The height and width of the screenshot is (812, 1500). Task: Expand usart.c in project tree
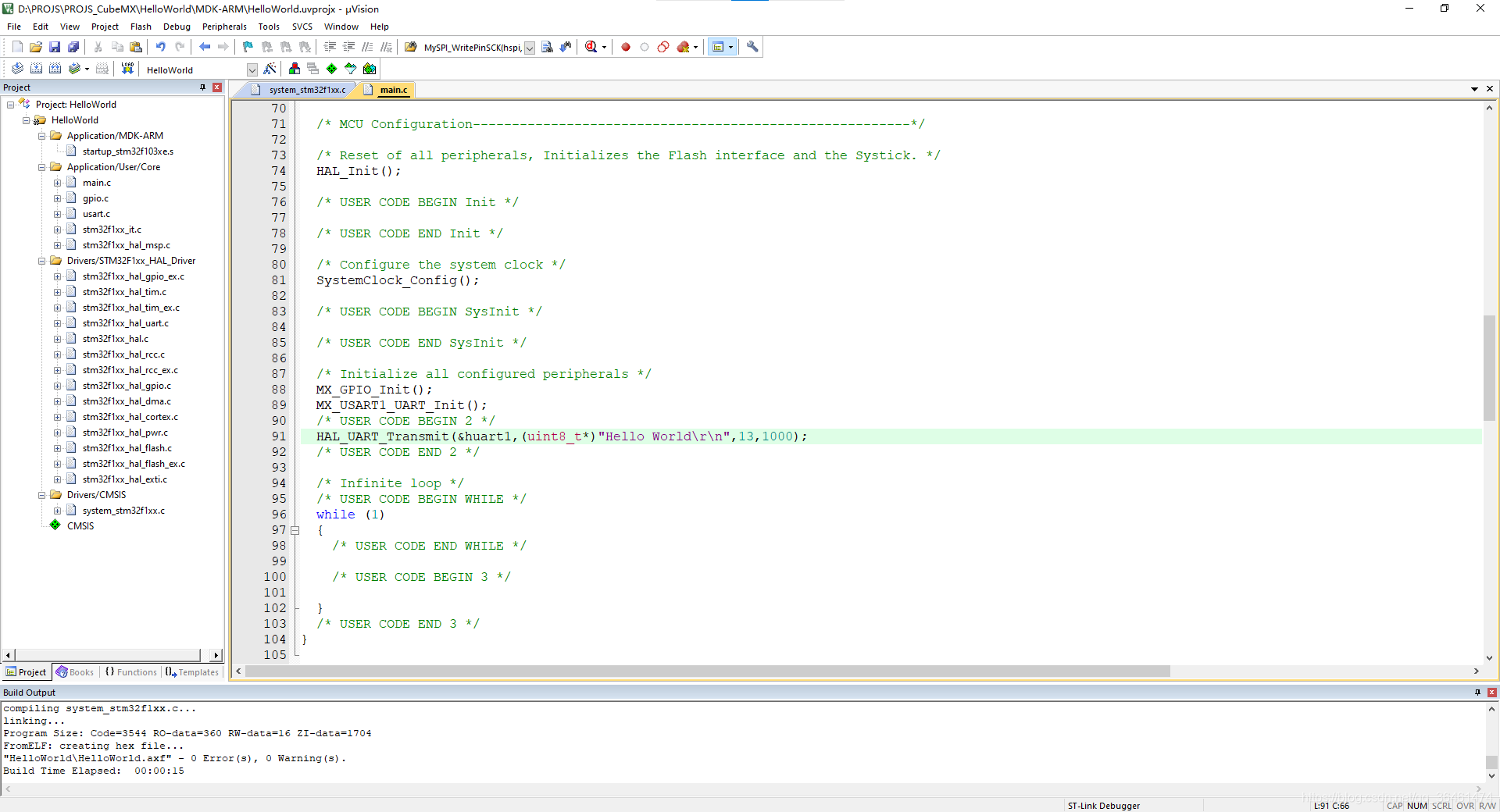point(57,214)
